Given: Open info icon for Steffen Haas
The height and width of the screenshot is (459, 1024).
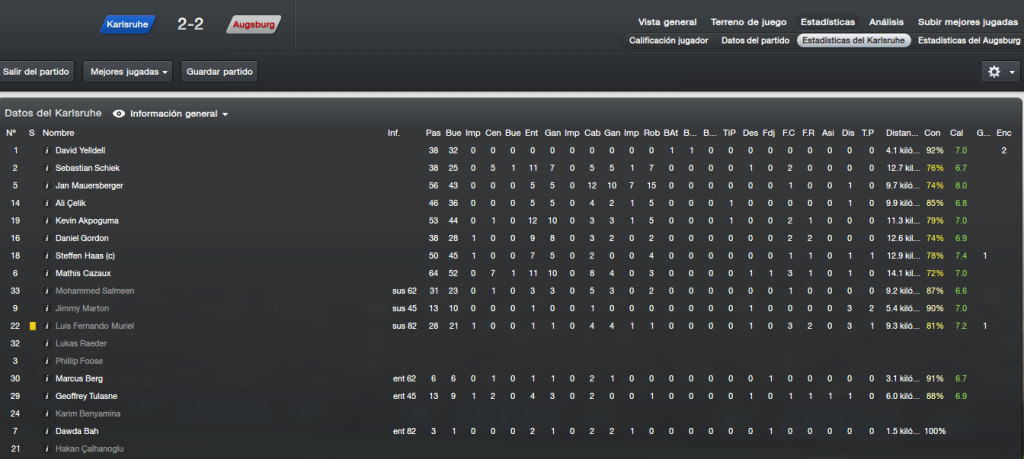Looking at the screenshot, I should pos(47,256).
